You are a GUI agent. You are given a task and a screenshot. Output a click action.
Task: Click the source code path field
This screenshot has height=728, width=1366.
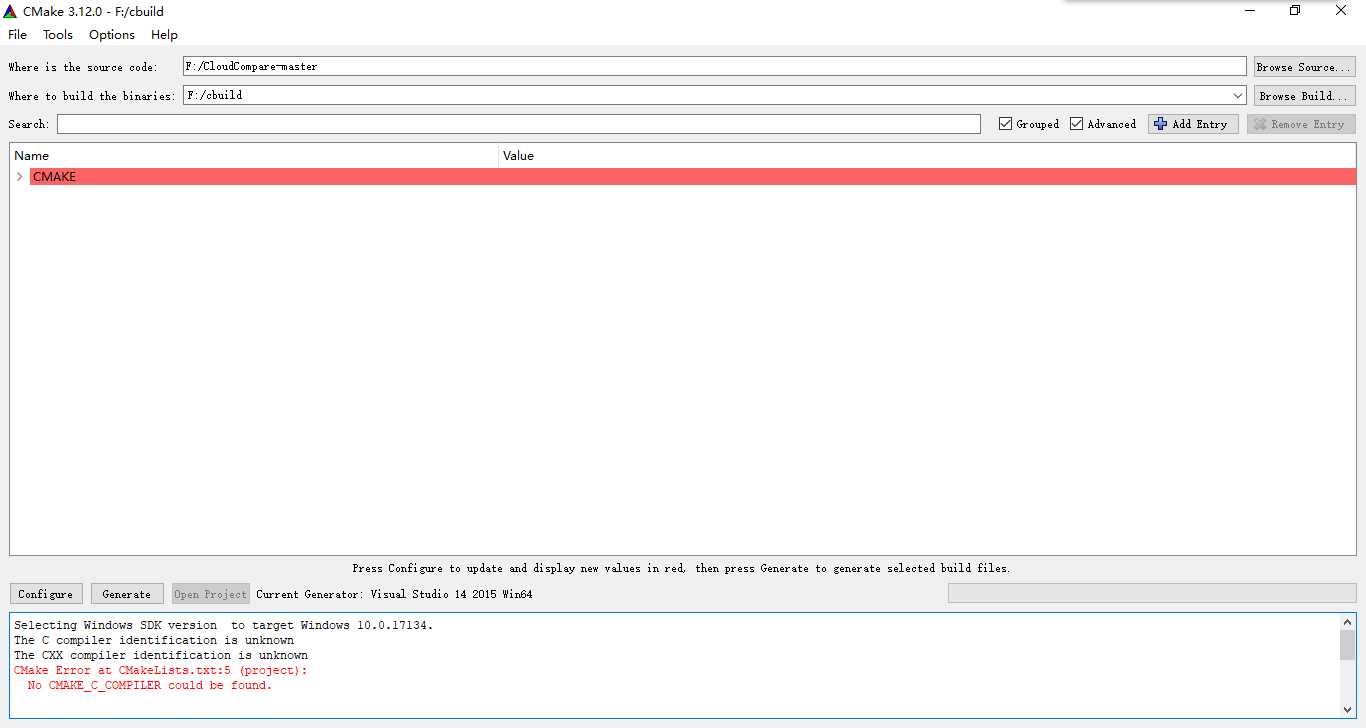pyautogui.click(x=714, y=66)
